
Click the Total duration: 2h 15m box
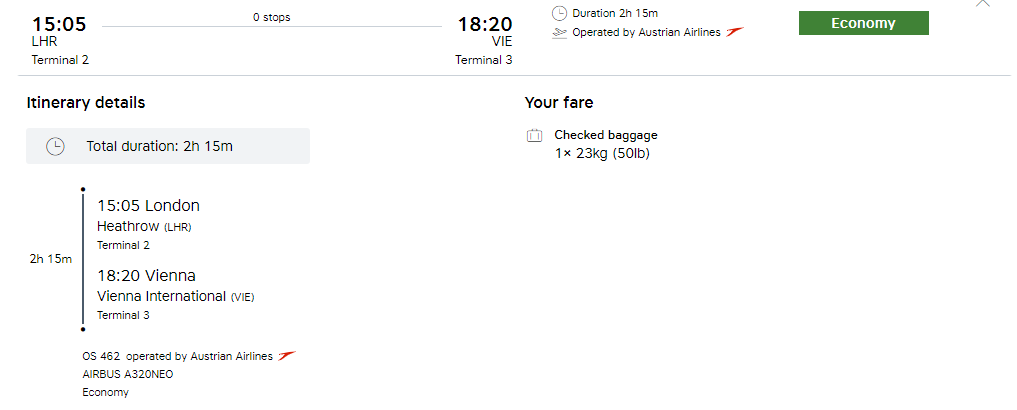(168, 146)
